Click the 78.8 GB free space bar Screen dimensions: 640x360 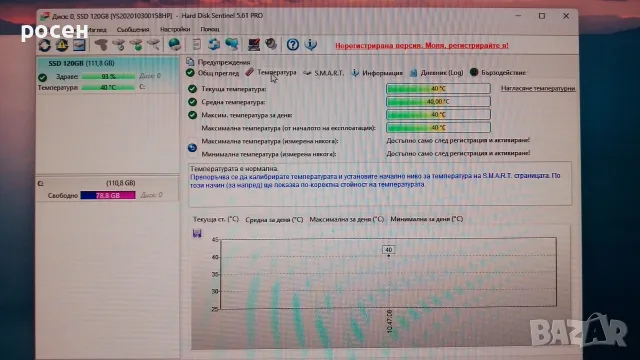point(108,195)
